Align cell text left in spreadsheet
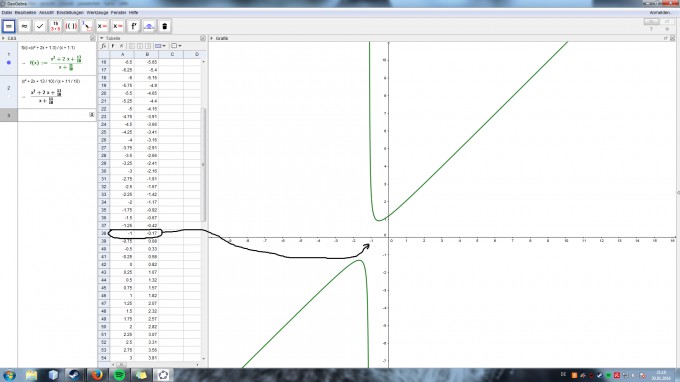680x382 pixels. coord(132,46)
